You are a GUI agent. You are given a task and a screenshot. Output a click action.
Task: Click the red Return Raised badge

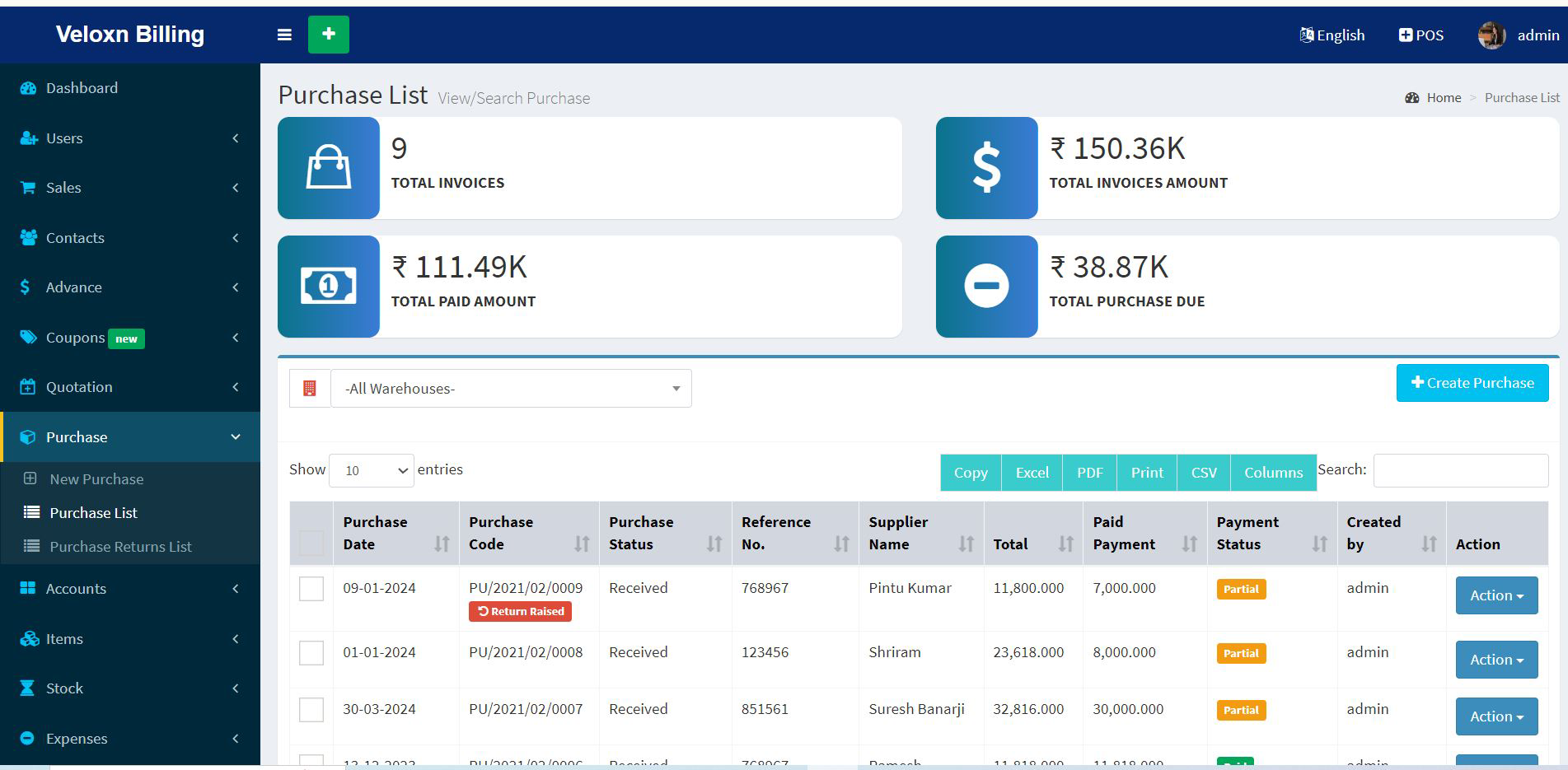coord(520,612)
